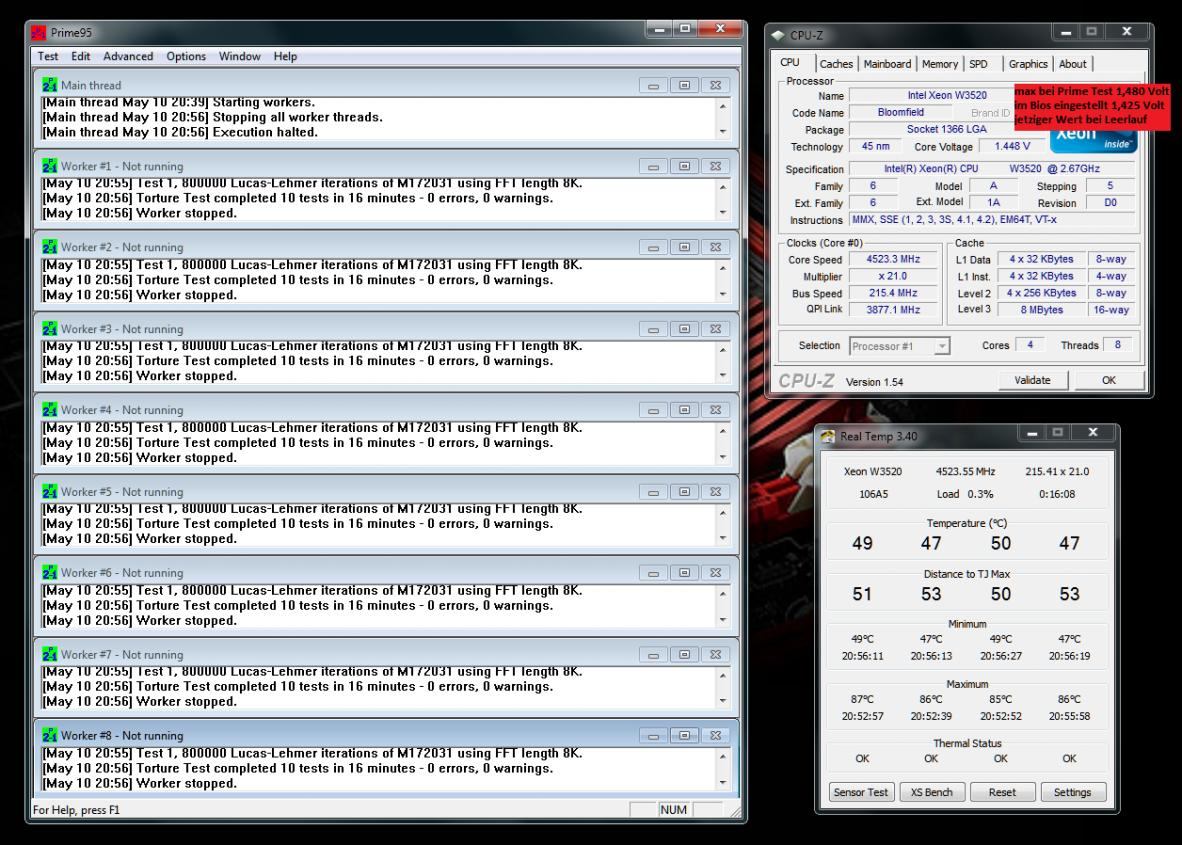Click the Main thread window icon
Image resolution: width=1182 pixels, height=845 pixels.
50,85
